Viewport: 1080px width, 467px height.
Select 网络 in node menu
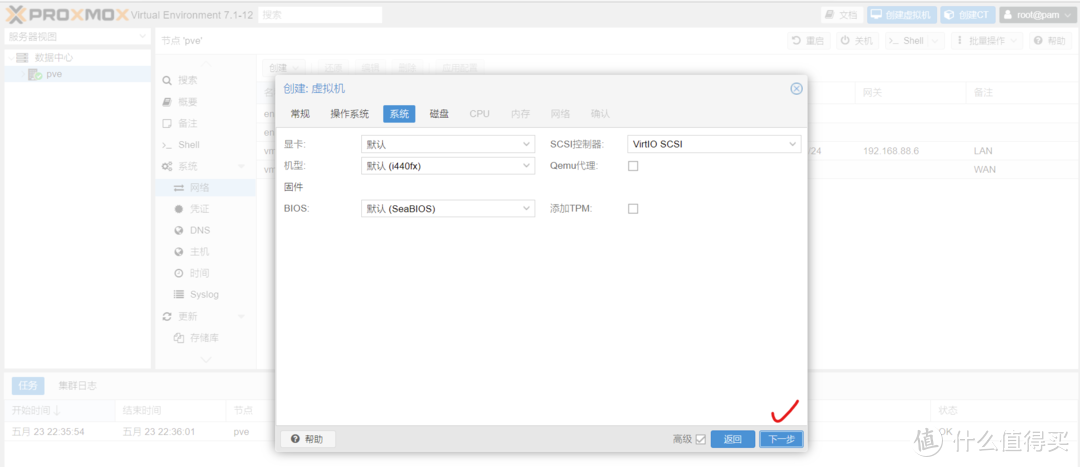tap(205, 187)
